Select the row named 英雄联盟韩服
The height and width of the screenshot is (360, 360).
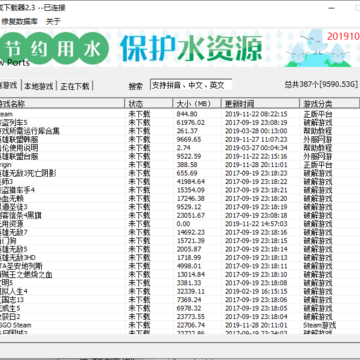coord(180,139)
